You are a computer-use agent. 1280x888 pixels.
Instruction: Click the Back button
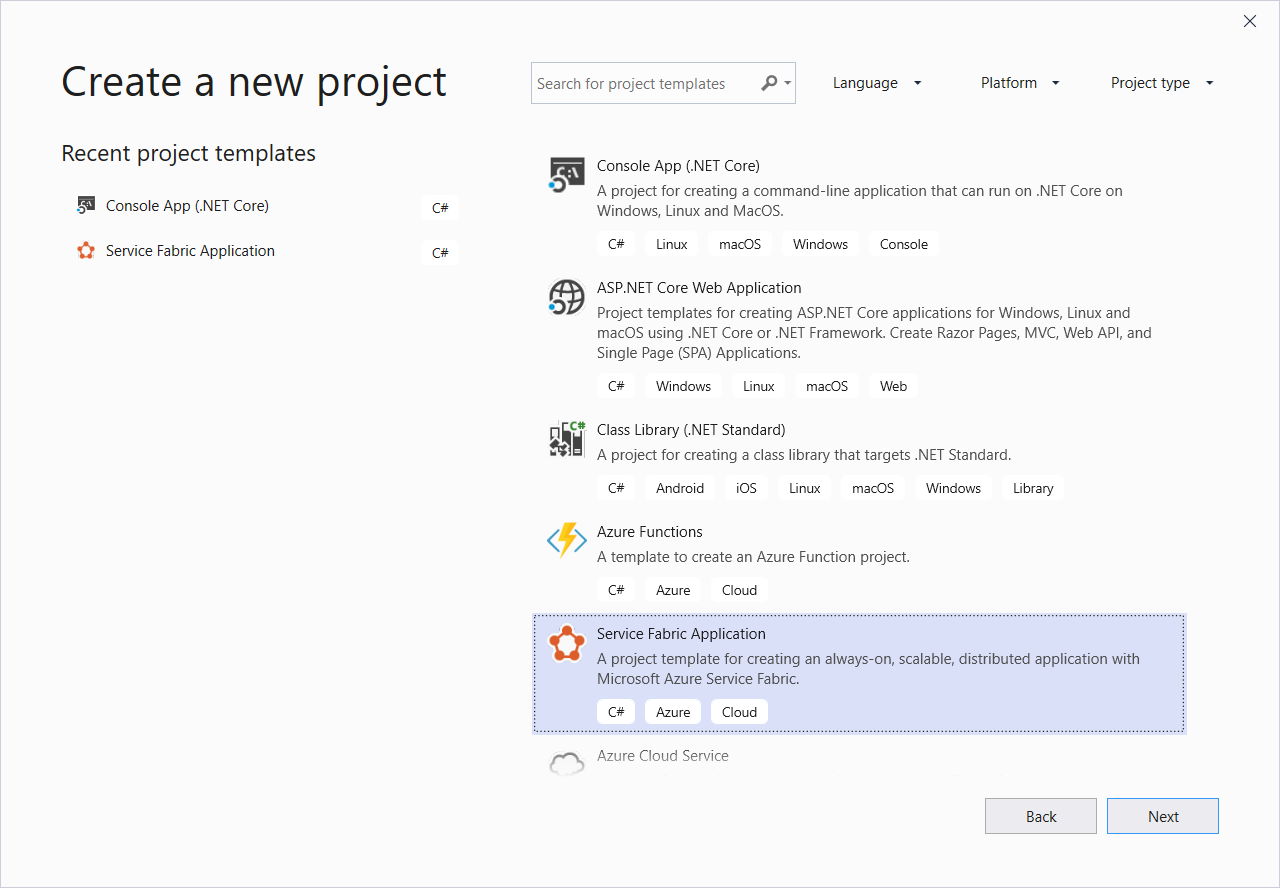pos(1040,816)
